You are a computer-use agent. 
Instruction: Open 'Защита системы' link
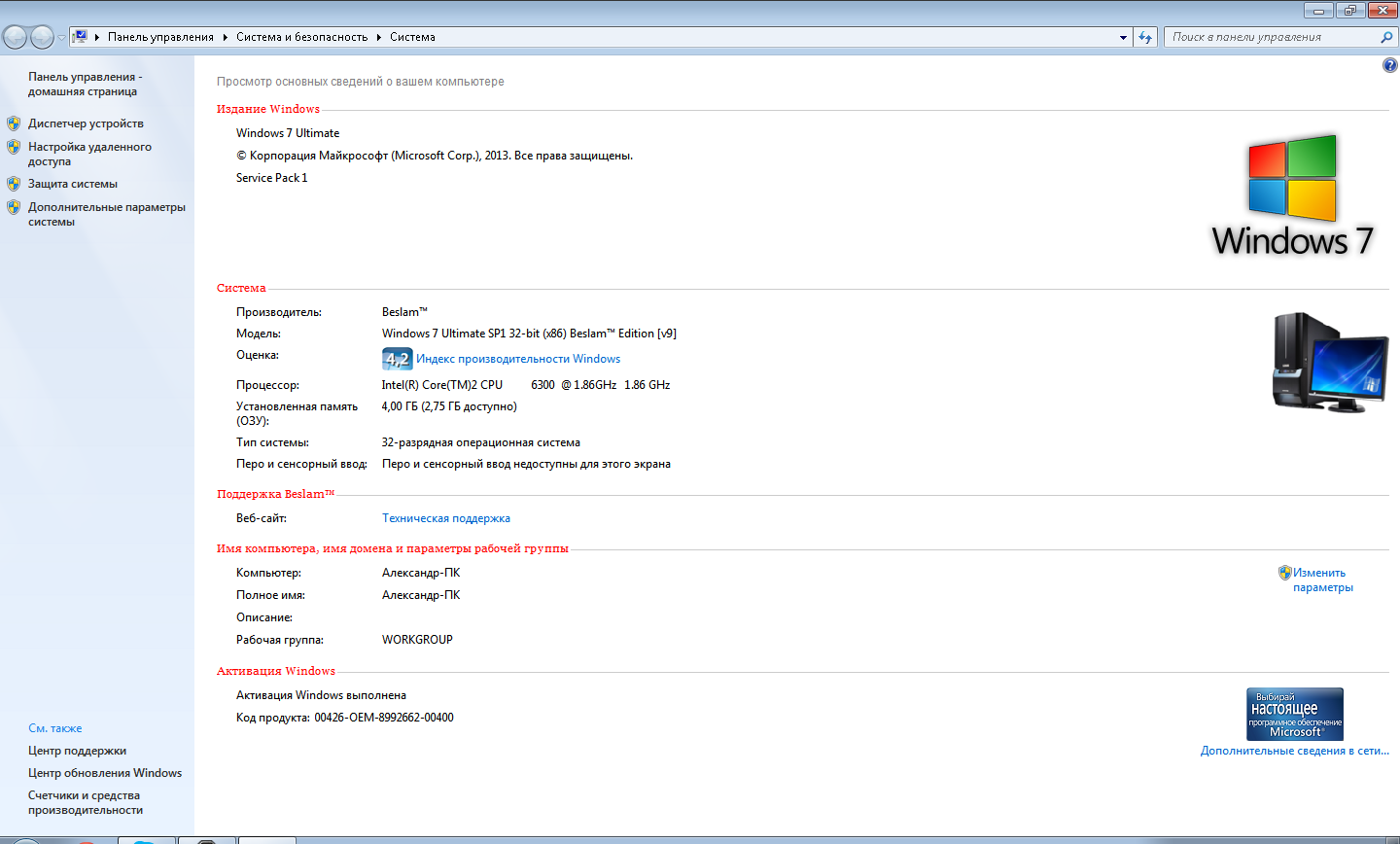point(73,184)
